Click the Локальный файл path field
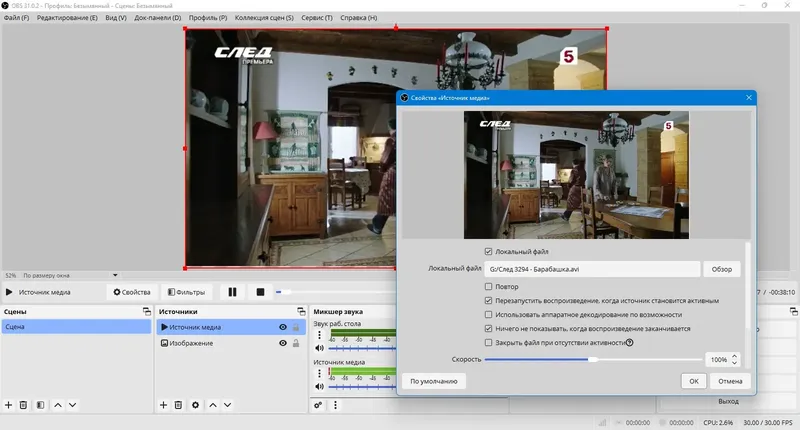The width and height of the screenshot is (800, 430). pyautogui.click(x=592, y=269)
